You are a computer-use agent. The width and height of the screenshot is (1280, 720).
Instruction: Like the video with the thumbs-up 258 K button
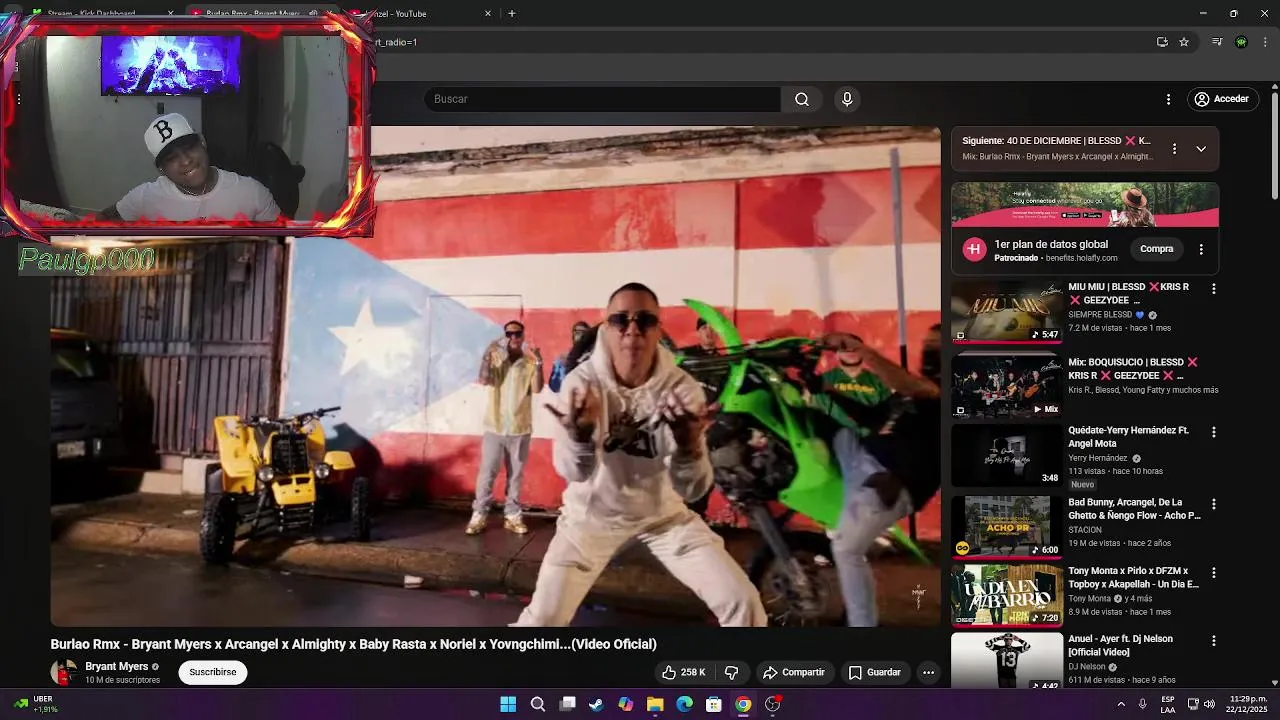[684, 672]
